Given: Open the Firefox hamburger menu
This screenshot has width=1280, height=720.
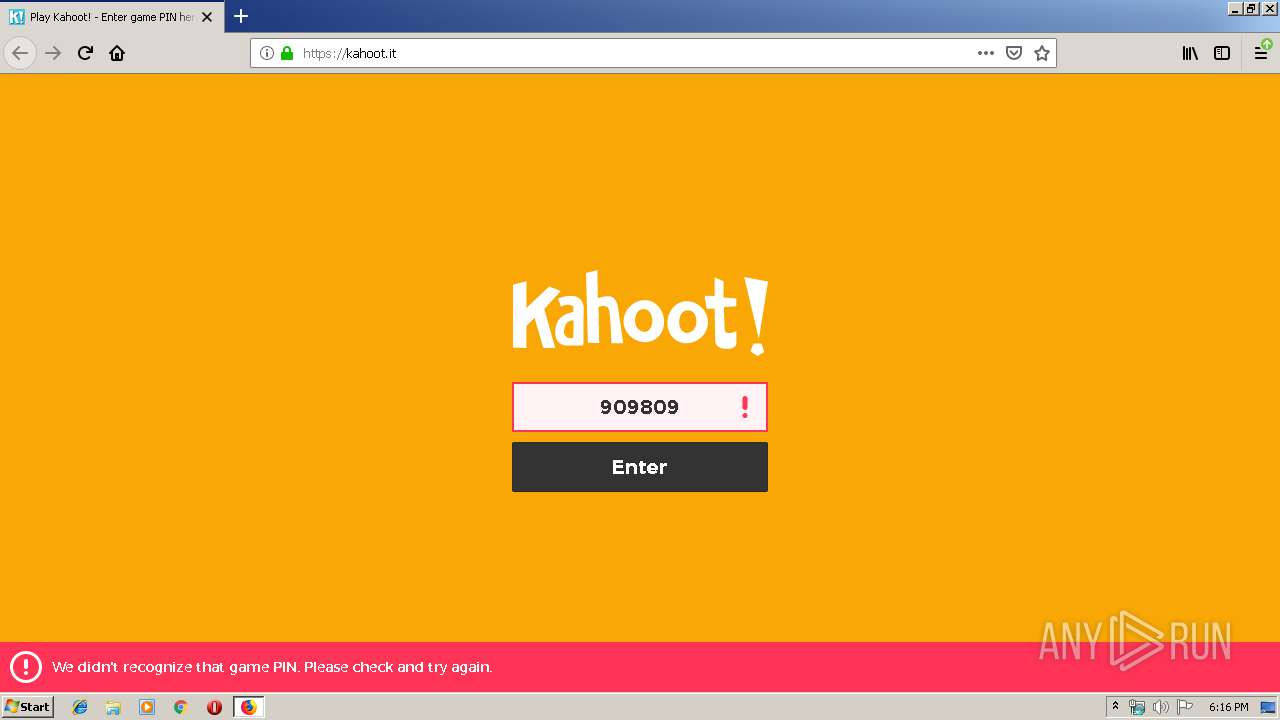Looking at the screenshot, I should [1261, 53].
